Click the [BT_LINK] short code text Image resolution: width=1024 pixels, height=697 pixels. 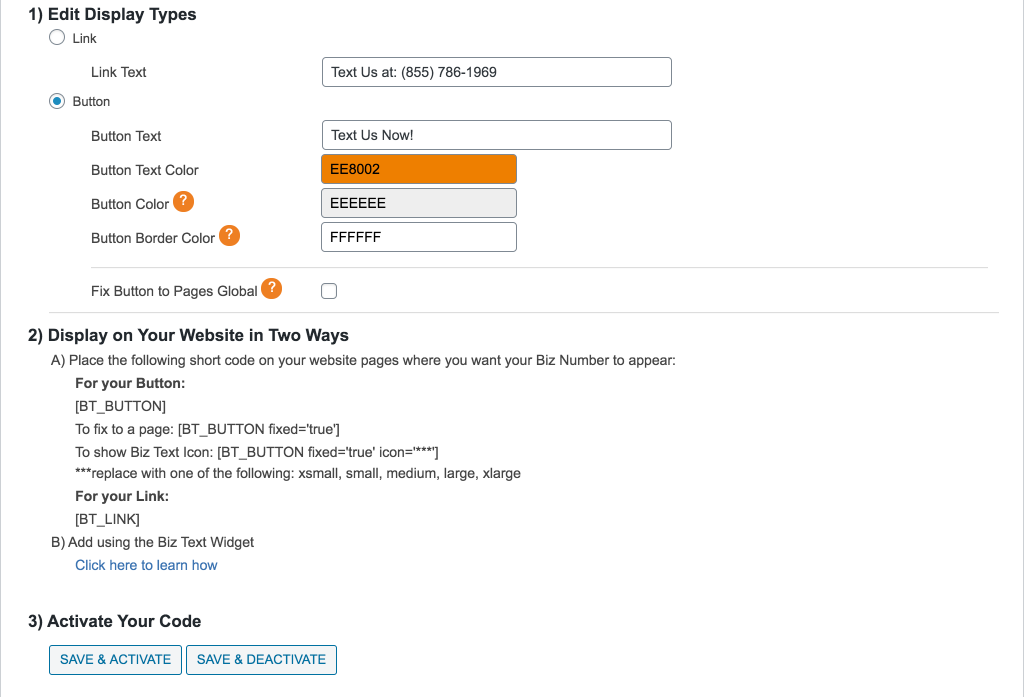pyautogui.click(x=107, y=519)
